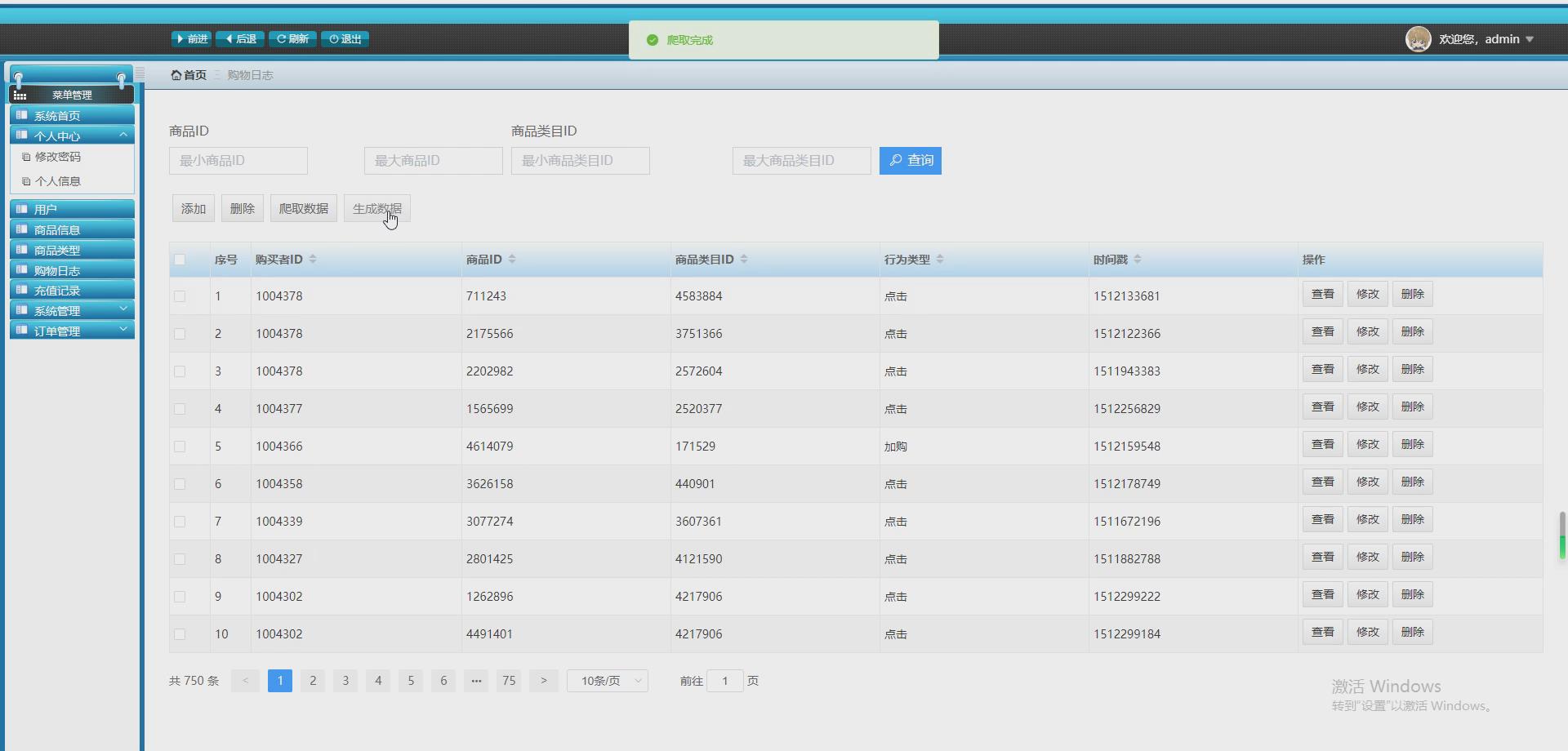Click the 前进 forward button
This screenshot has height=751, width=1568.
tap(192, 39)
